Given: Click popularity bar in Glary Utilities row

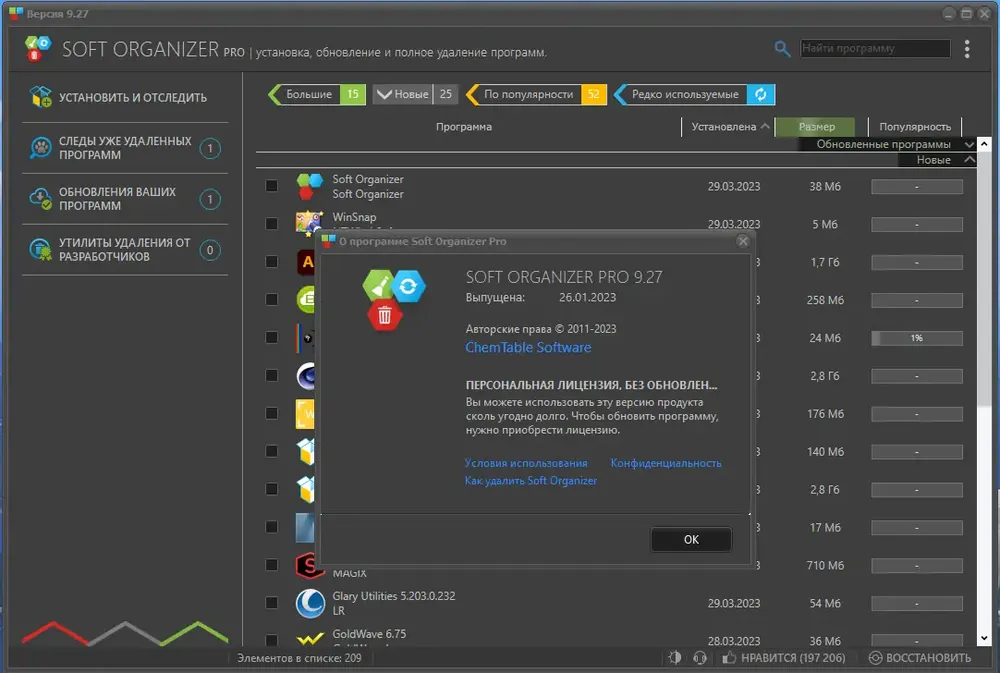Looking at the screenshot, I should (x=916, y=603).
